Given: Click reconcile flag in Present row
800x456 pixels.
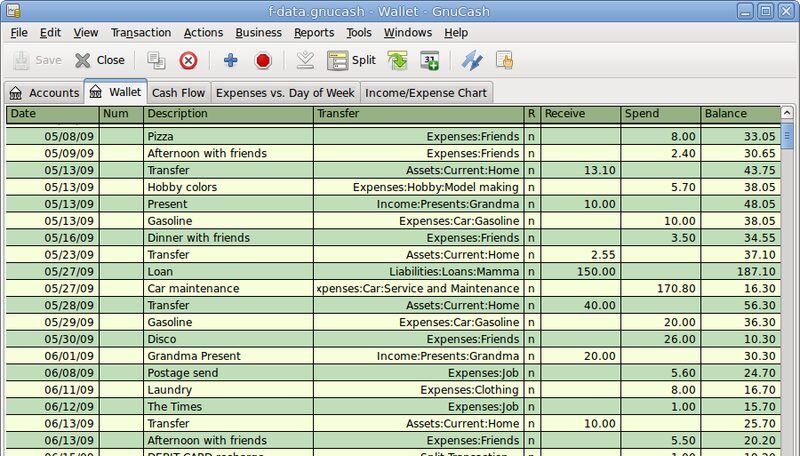Looking at the screenshot, I should [x=532, y=204].
